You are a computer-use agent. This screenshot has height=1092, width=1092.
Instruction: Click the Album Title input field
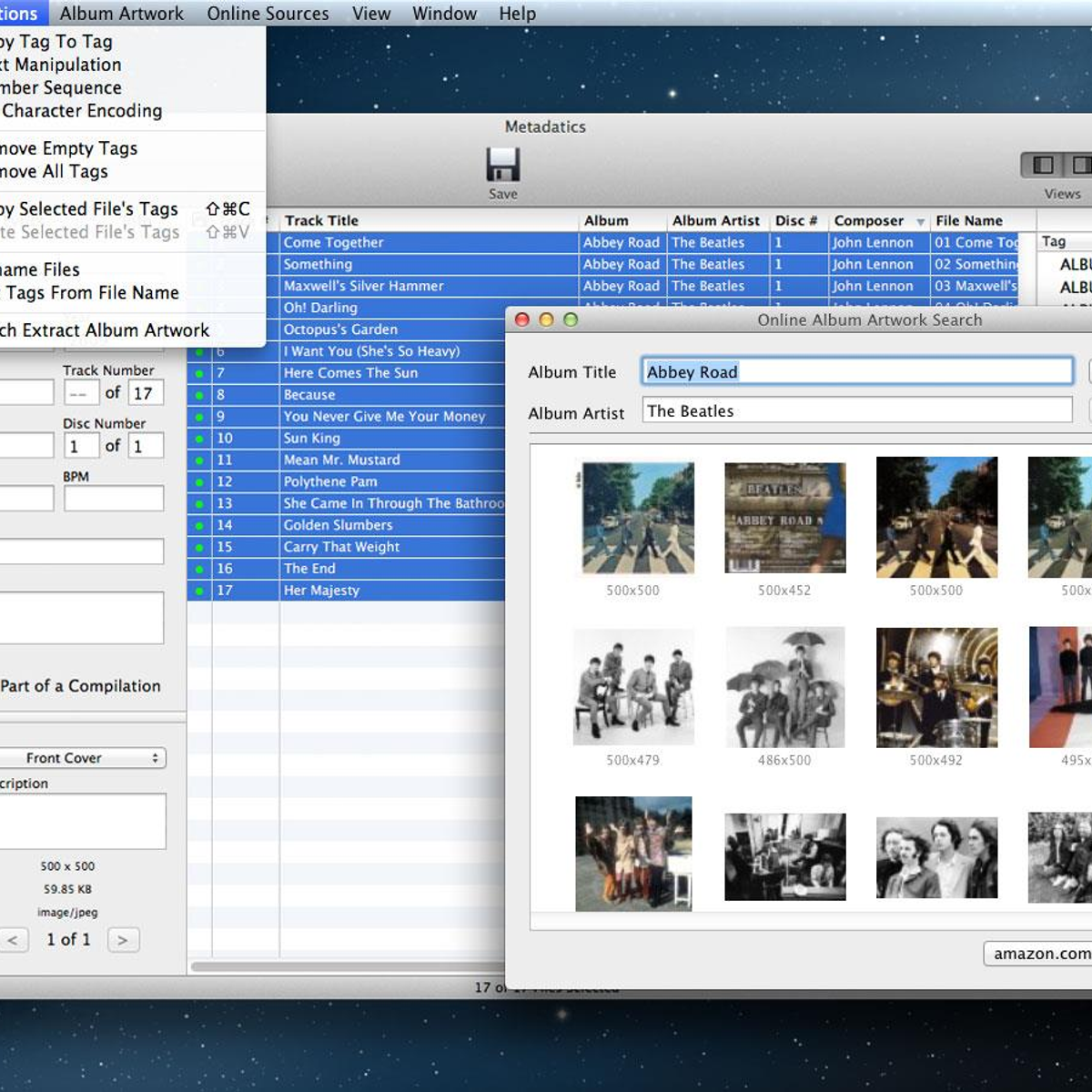856,371
